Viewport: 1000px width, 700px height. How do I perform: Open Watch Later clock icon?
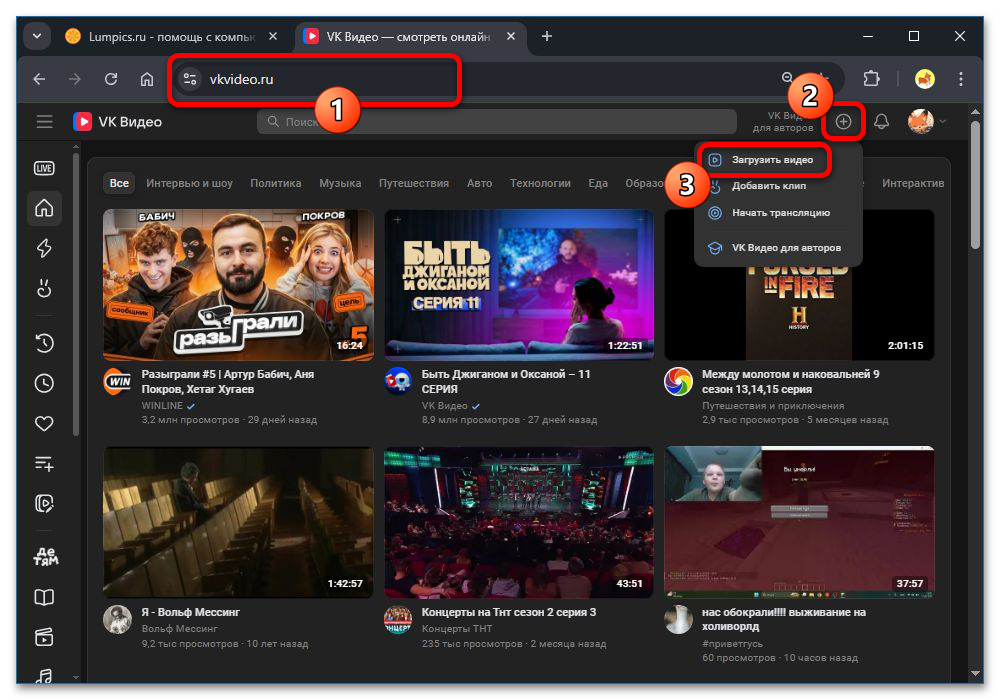coord(44,383)
